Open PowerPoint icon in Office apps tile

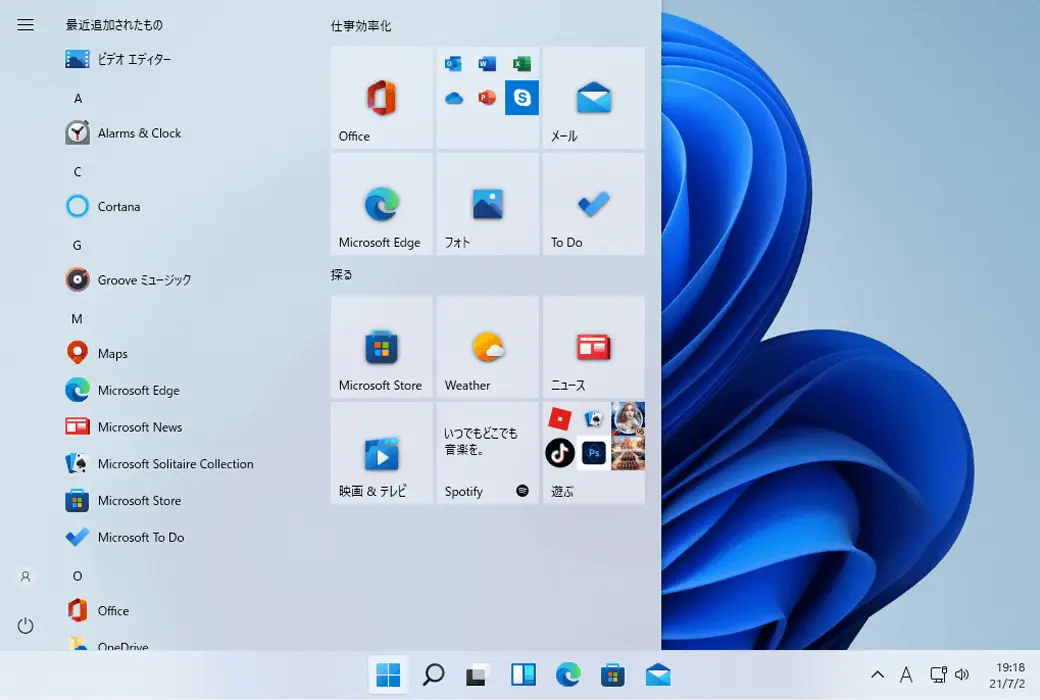point(487,98)
